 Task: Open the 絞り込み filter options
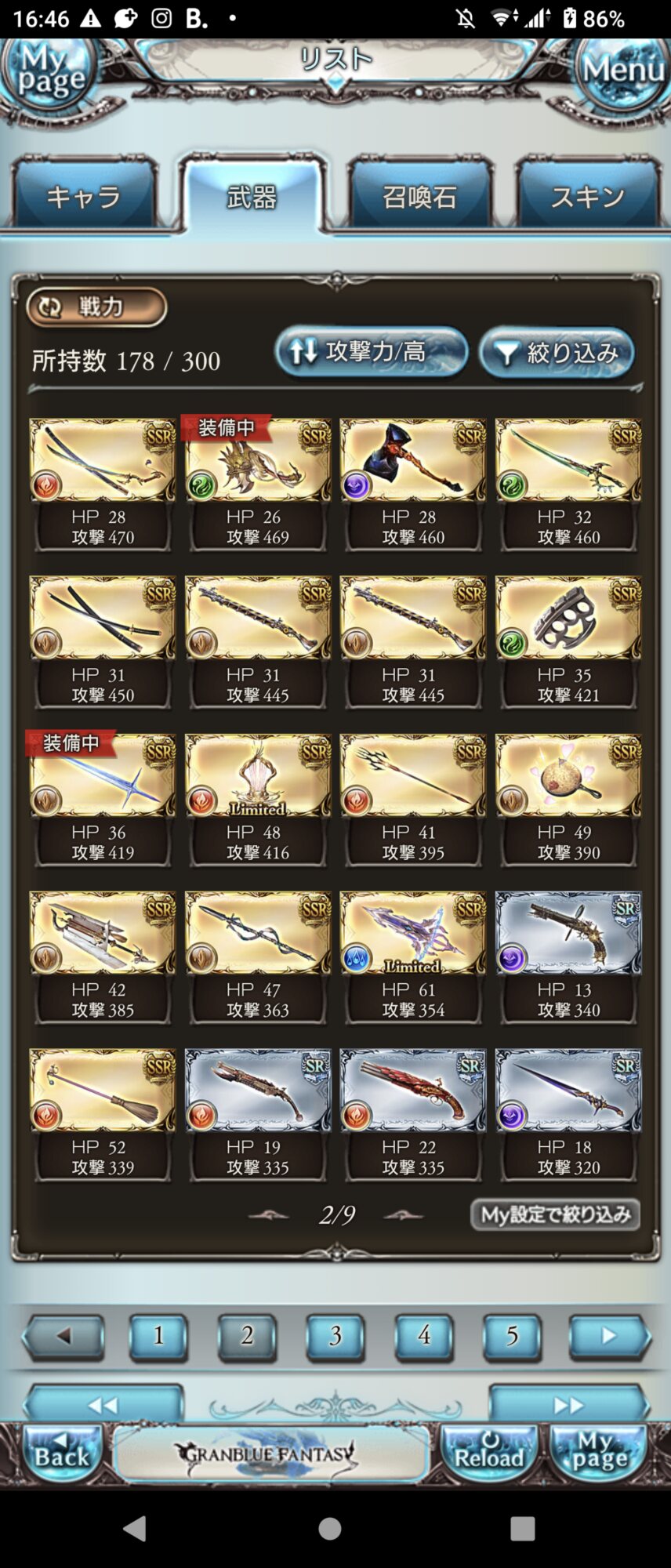pyautogui.click(x=557, y=353)
